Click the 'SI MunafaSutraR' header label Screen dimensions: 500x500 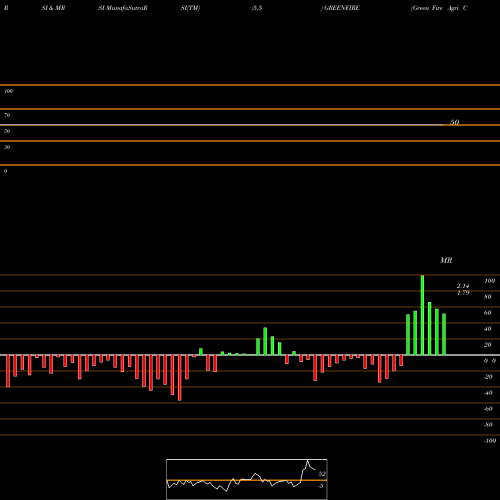[x=123, y=8]
